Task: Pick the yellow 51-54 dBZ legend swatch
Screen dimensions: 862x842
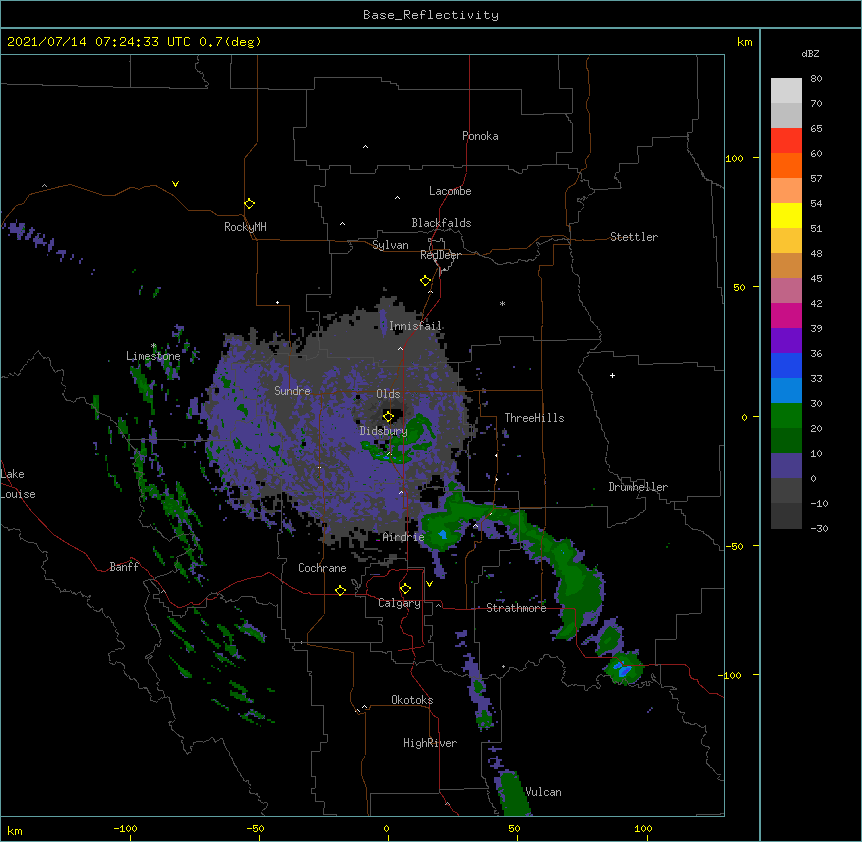Action: coord(786,215)
